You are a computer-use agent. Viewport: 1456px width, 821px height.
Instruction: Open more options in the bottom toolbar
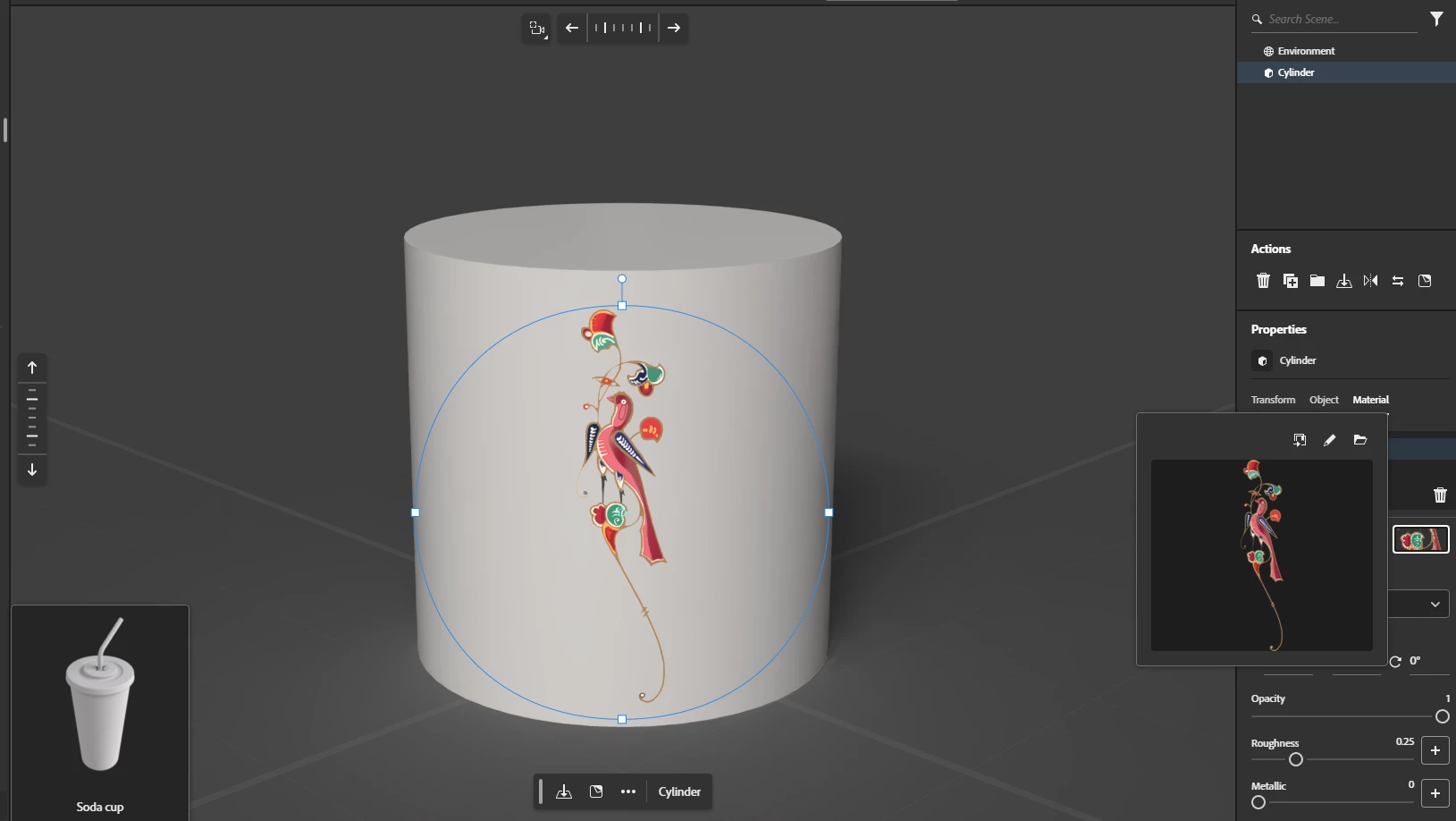(628, 791)
